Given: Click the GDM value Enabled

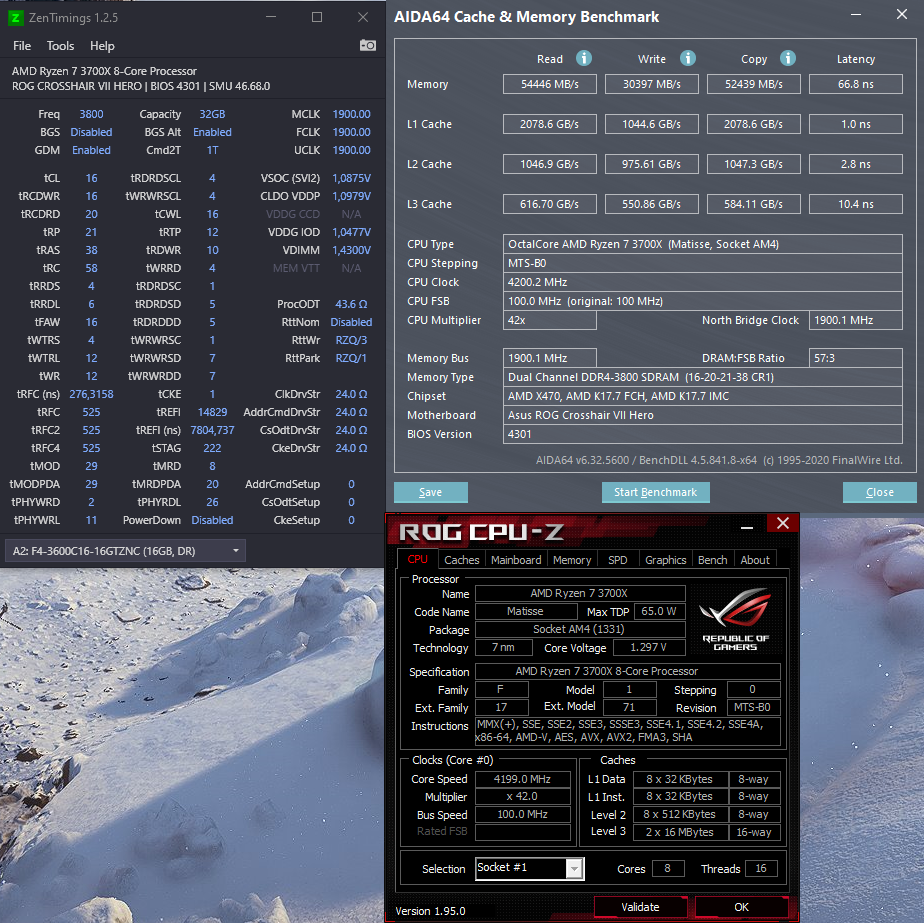Looking at the screenshot, I should pyautogui.click(x=91, y=150).
